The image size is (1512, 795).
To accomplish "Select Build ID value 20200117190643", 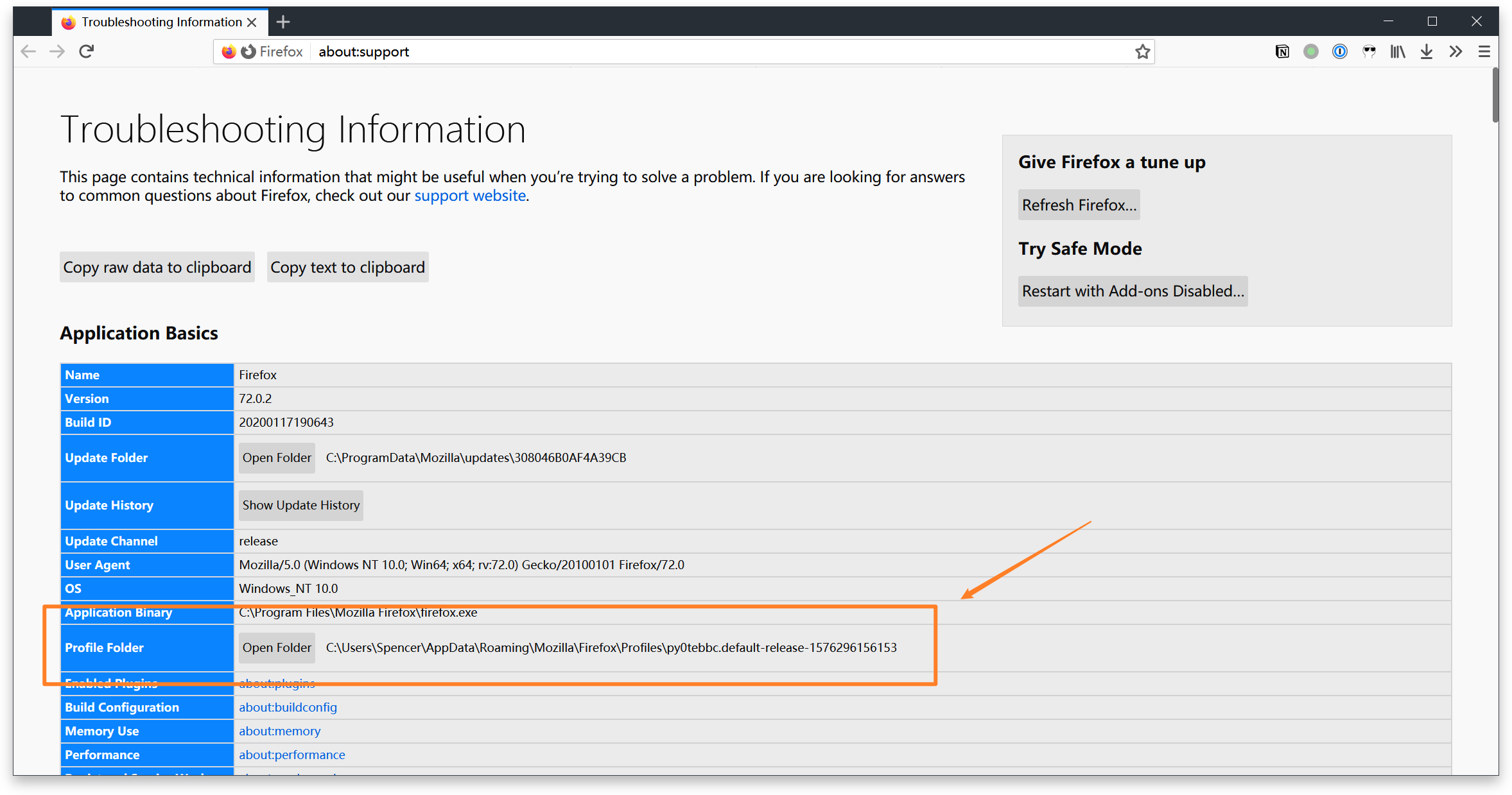I will (x=286, y=422).
